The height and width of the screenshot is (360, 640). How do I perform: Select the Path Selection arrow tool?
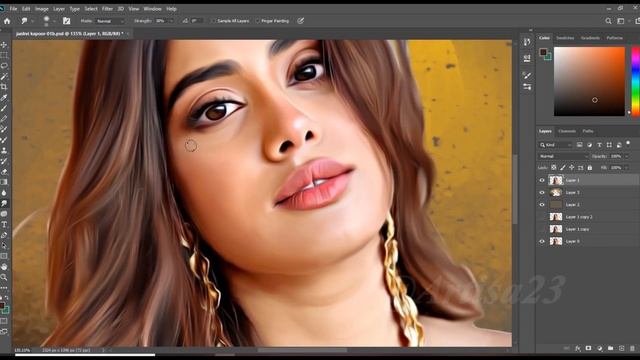coord(4,246)
